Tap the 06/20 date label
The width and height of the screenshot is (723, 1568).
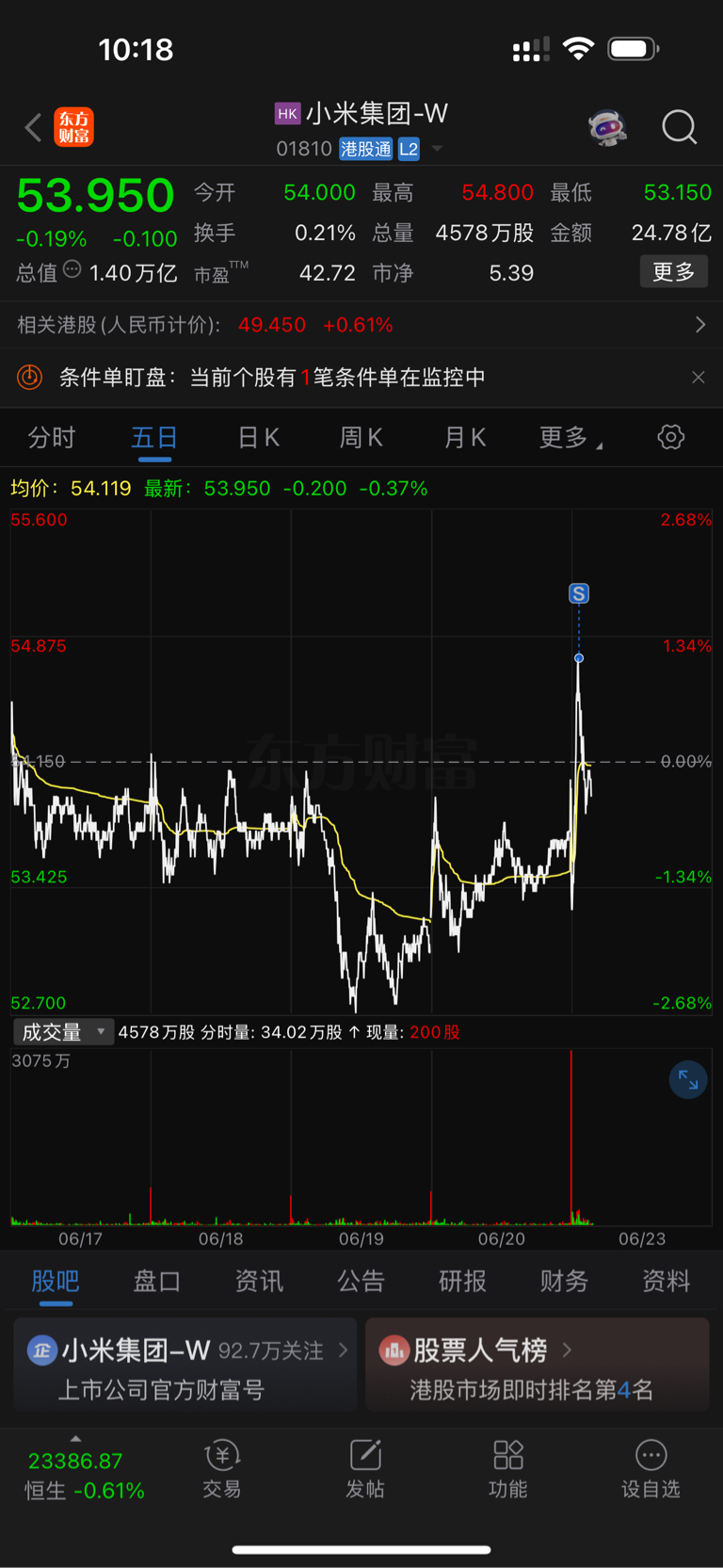pyautogui.click(x=501, y=1238)
